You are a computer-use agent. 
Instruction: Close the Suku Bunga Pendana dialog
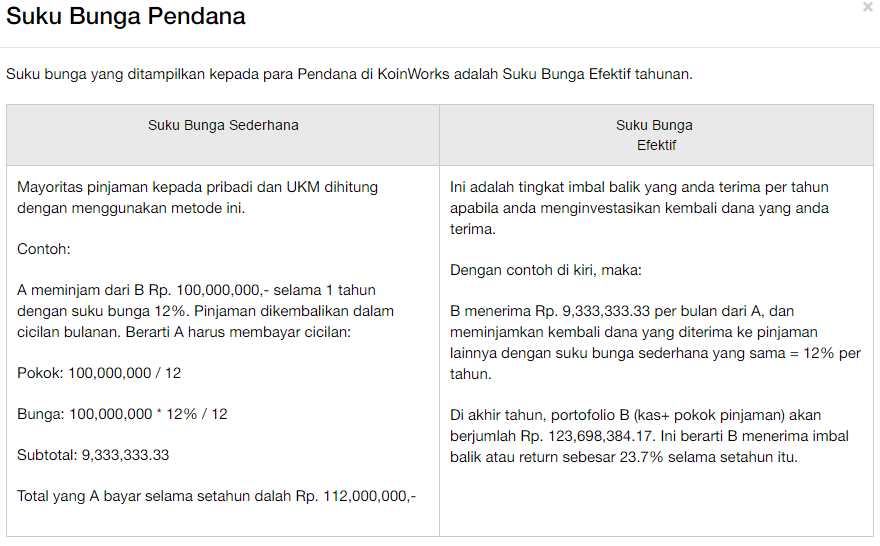tap(868, 7)
